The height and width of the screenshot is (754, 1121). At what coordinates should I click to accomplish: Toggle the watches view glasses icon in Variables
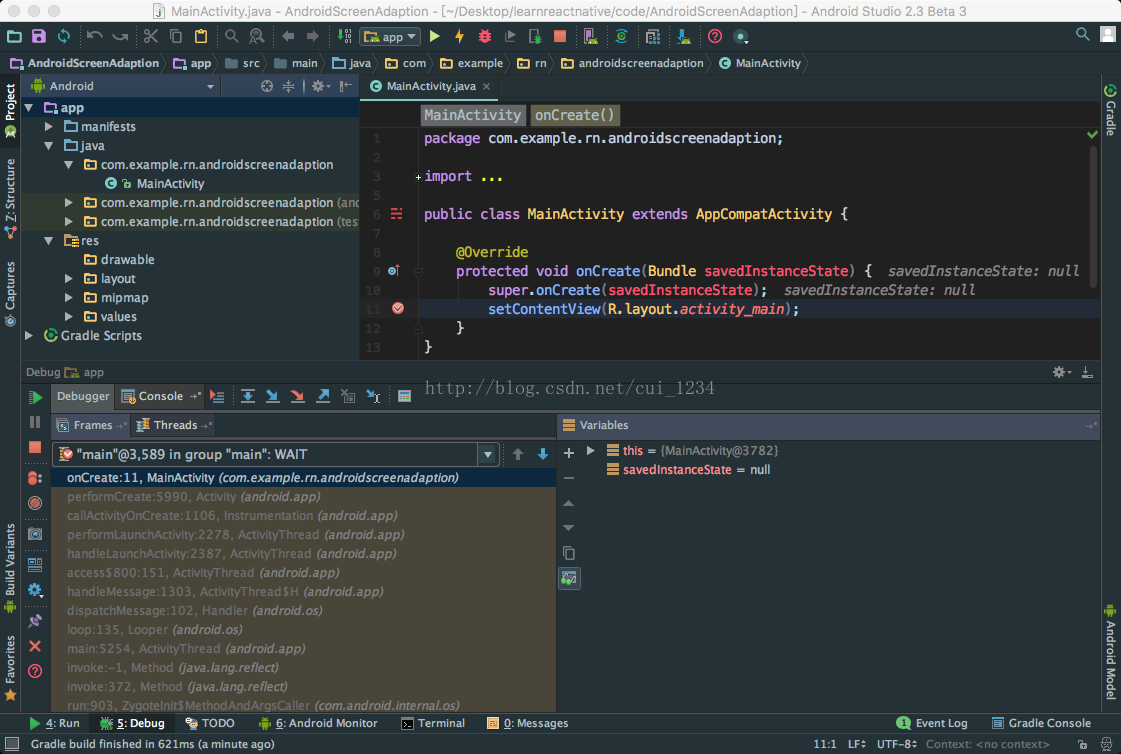coord(569,578)
